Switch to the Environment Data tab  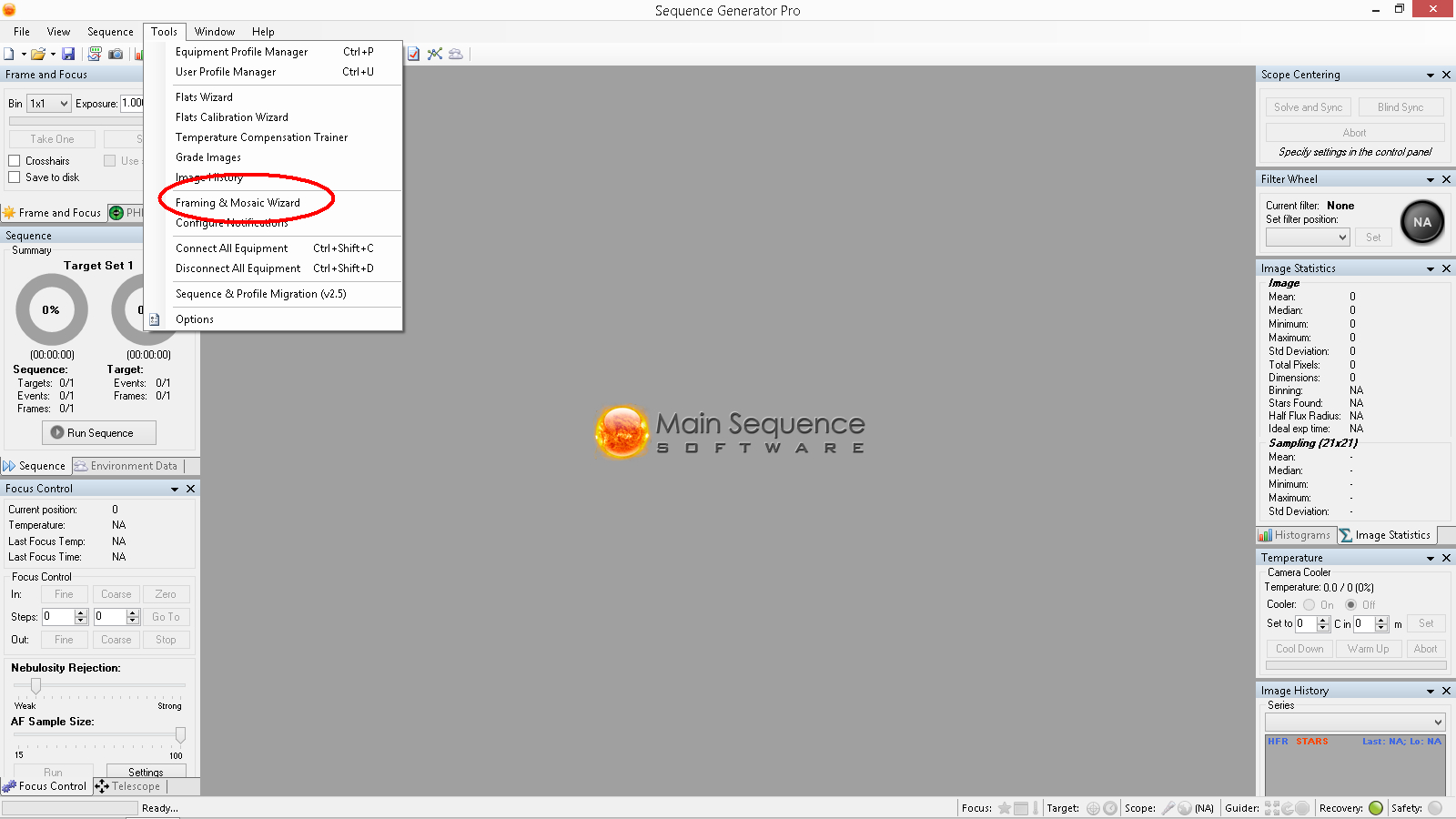(126, 466)
